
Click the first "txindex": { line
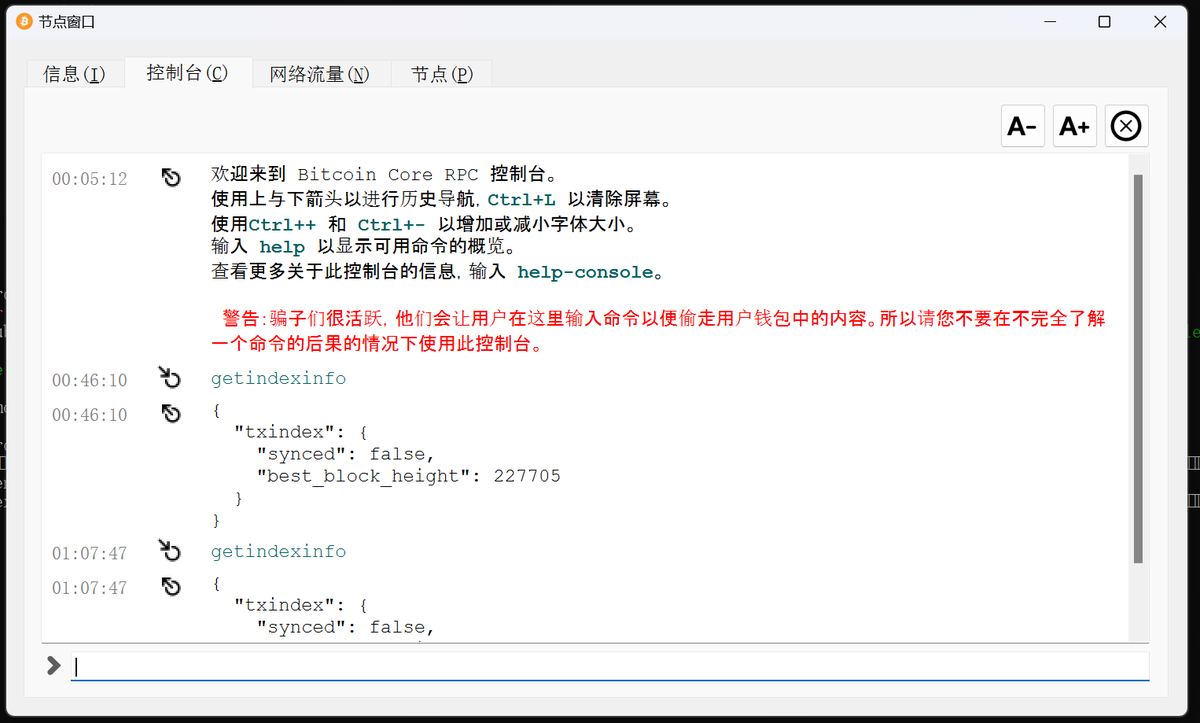point(301,432)
